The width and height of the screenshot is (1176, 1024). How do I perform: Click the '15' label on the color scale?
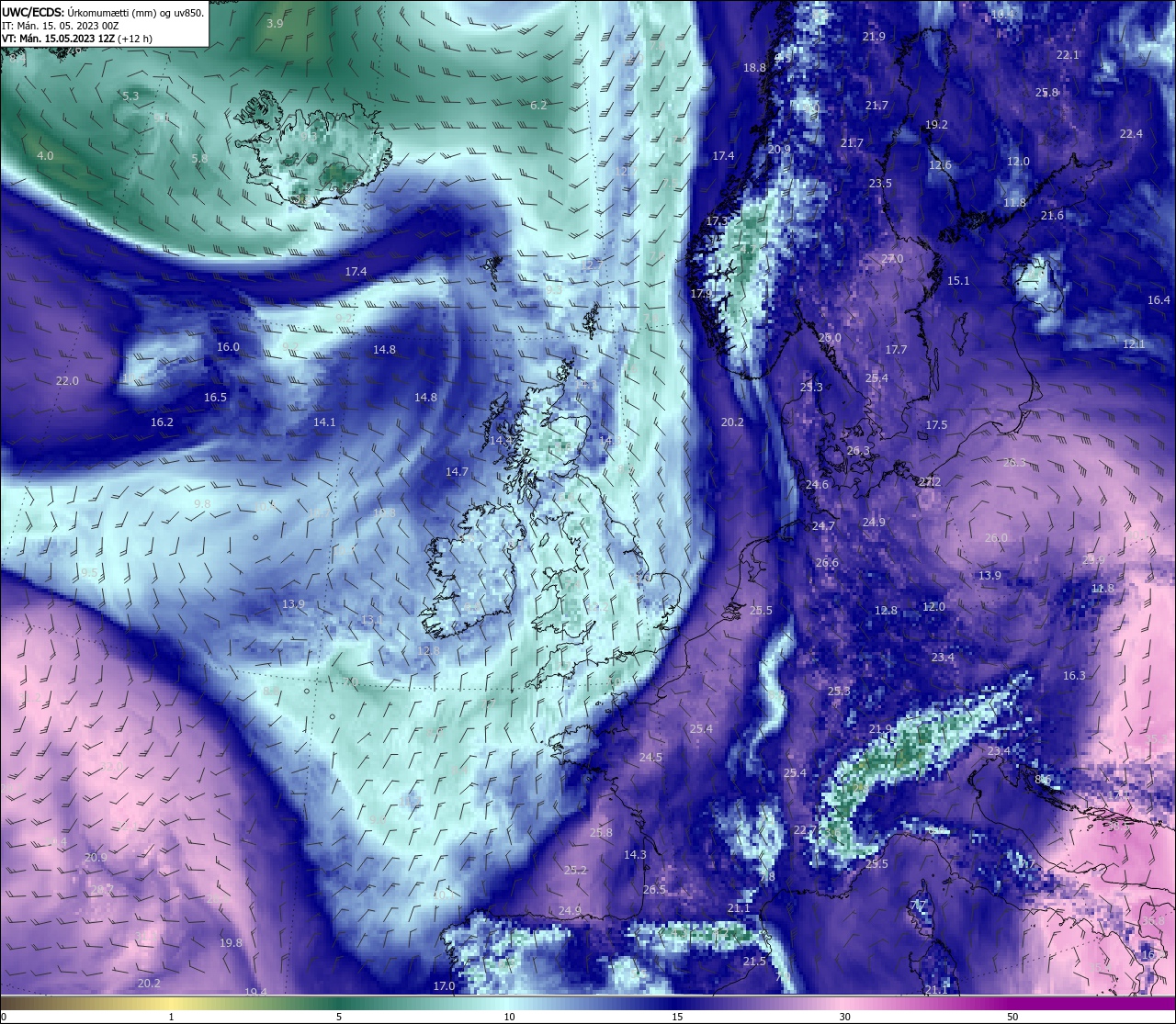click(x=677, y=1017)
